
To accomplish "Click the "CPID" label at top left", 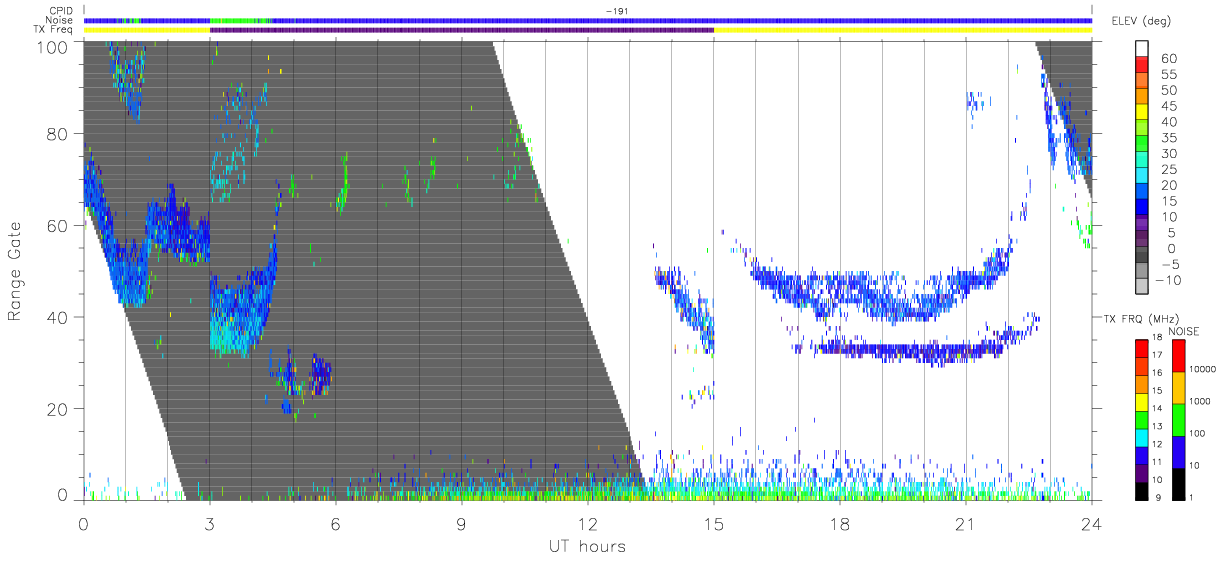I will [x=61, y=11].
